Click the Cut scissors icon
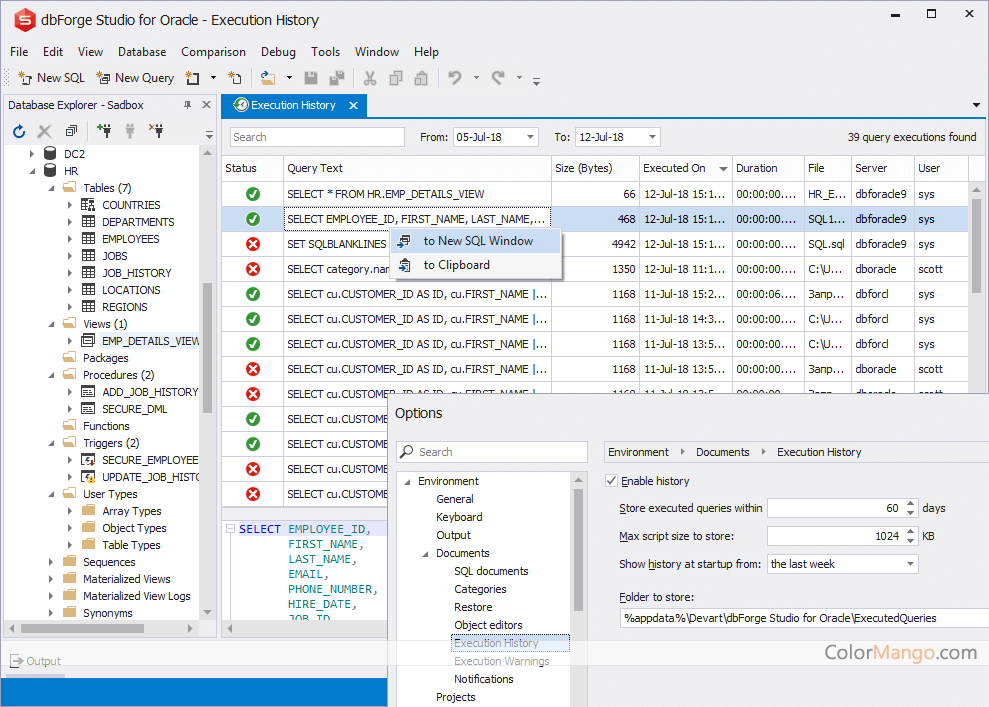Viewport: 989px width, 707px height. click(369, 78)
